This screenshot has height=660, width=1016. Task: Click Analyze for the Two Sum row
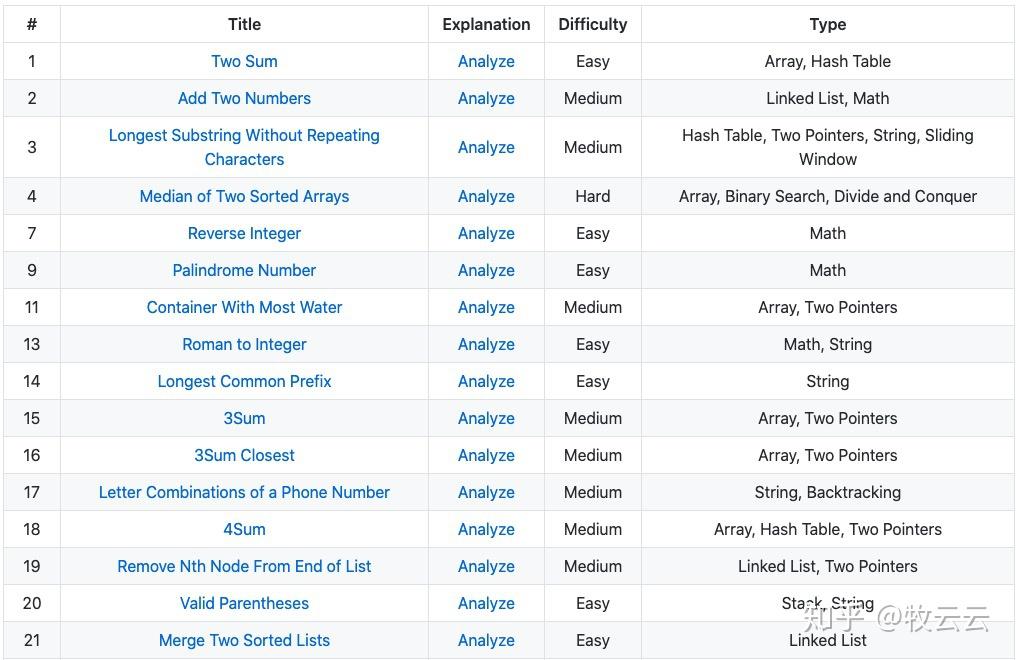[x=486, y=61]
